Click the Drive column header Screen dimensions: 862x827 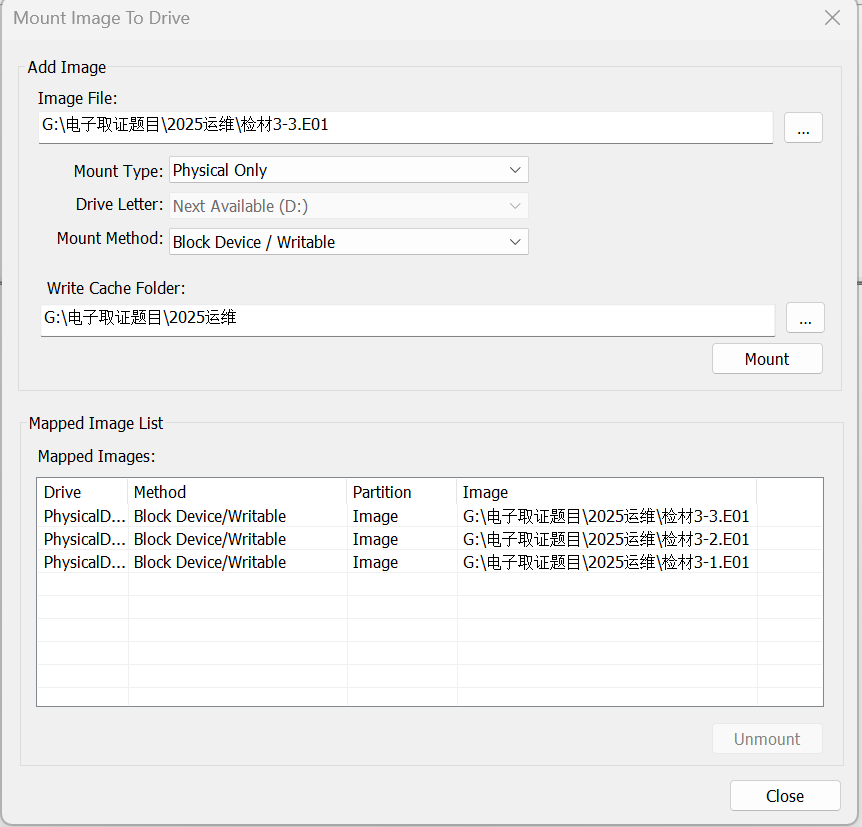point(82,492)
